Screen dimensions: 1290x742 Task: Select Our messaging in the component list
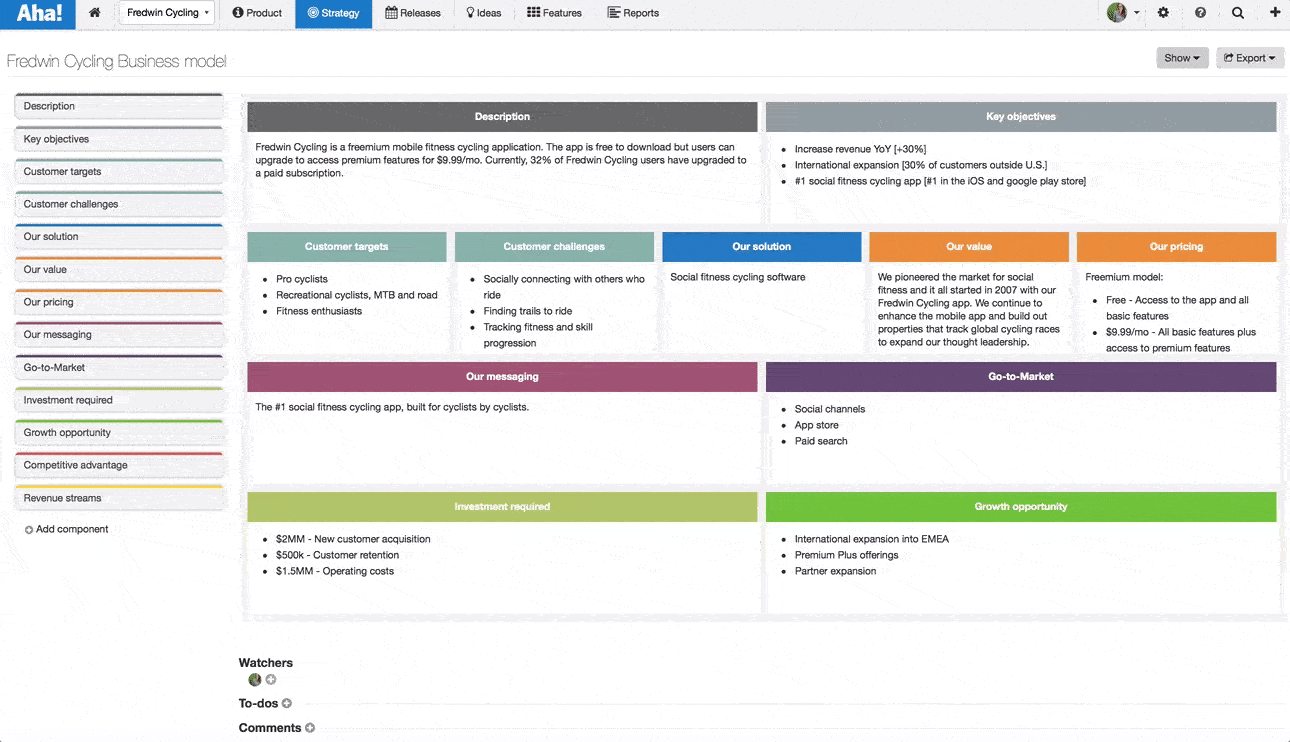pos(119,335)
